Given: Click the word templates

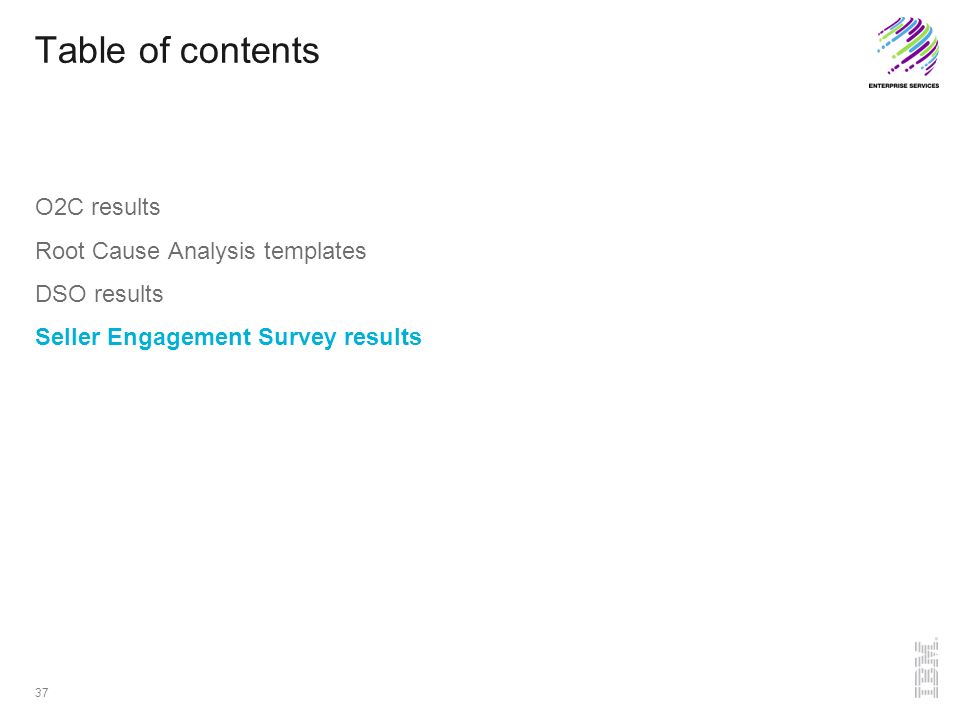Looking at the screenshot, I should [315, 251].
